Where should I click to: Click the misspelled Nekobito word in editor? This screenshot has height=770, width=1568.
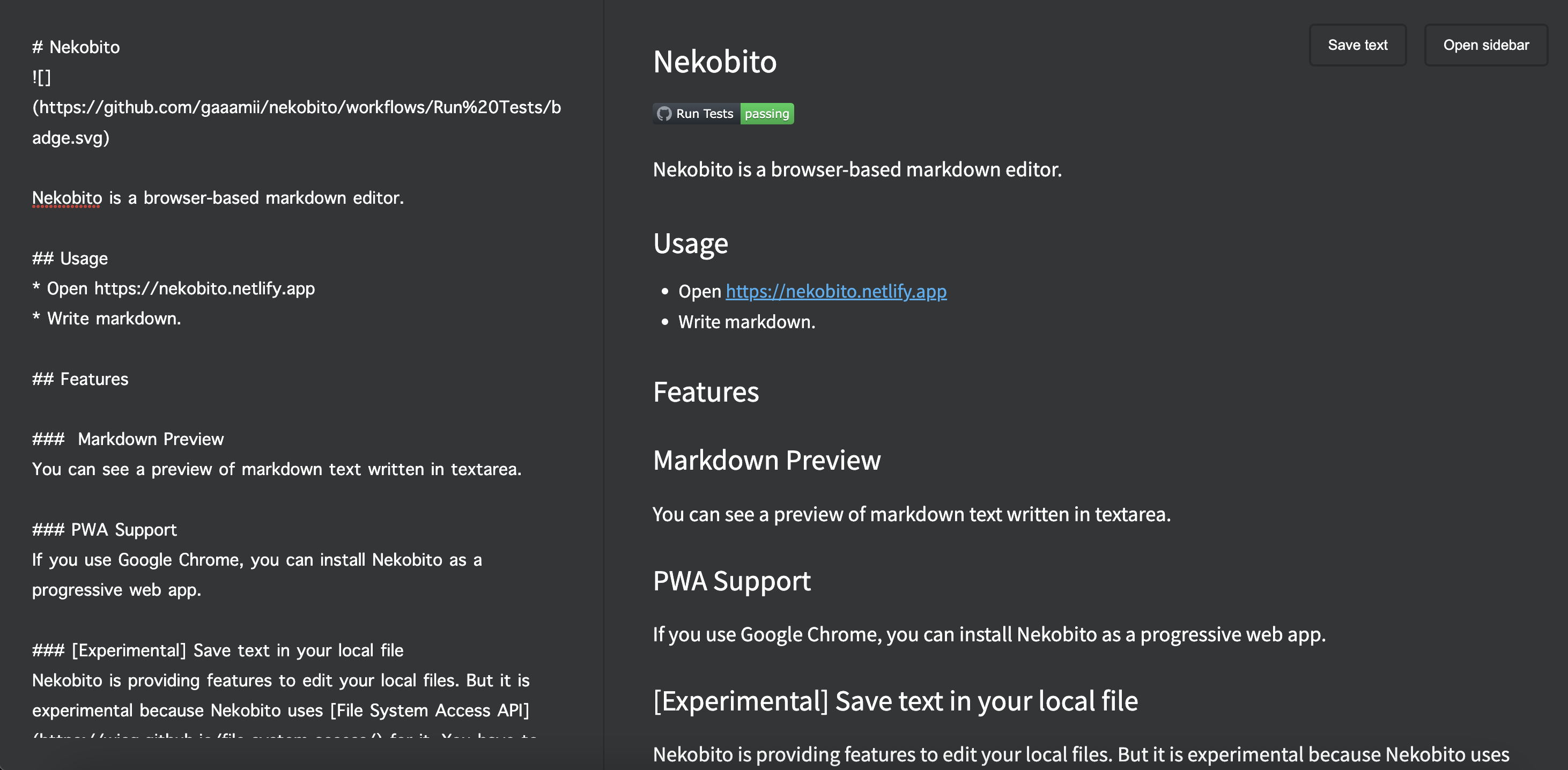[x=67, y=198]
